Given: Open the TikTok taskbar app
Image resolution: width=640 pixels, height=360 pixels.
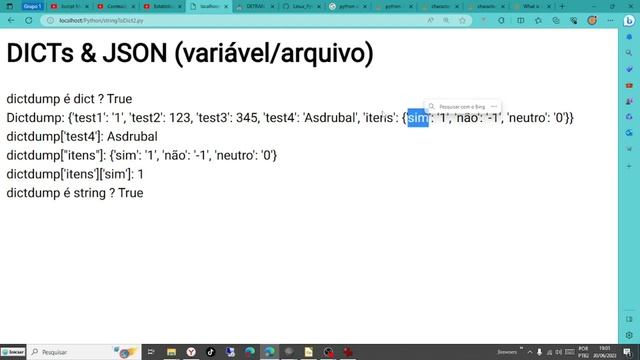Looking at the screenshot, I should click(211, 352).
